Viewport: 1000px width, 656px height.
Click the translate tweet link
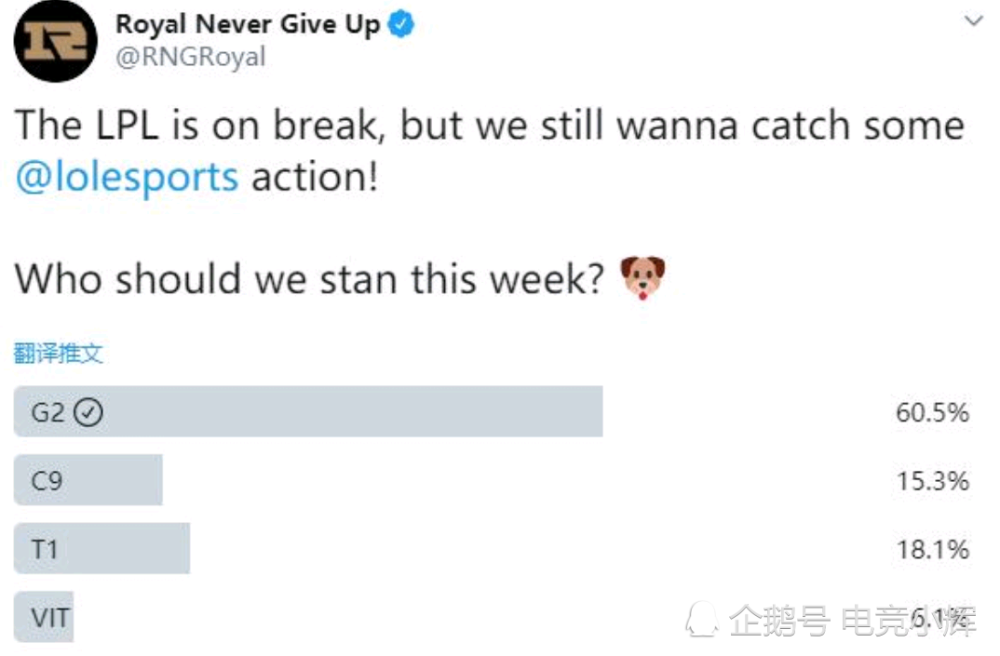tap(58, 353)
